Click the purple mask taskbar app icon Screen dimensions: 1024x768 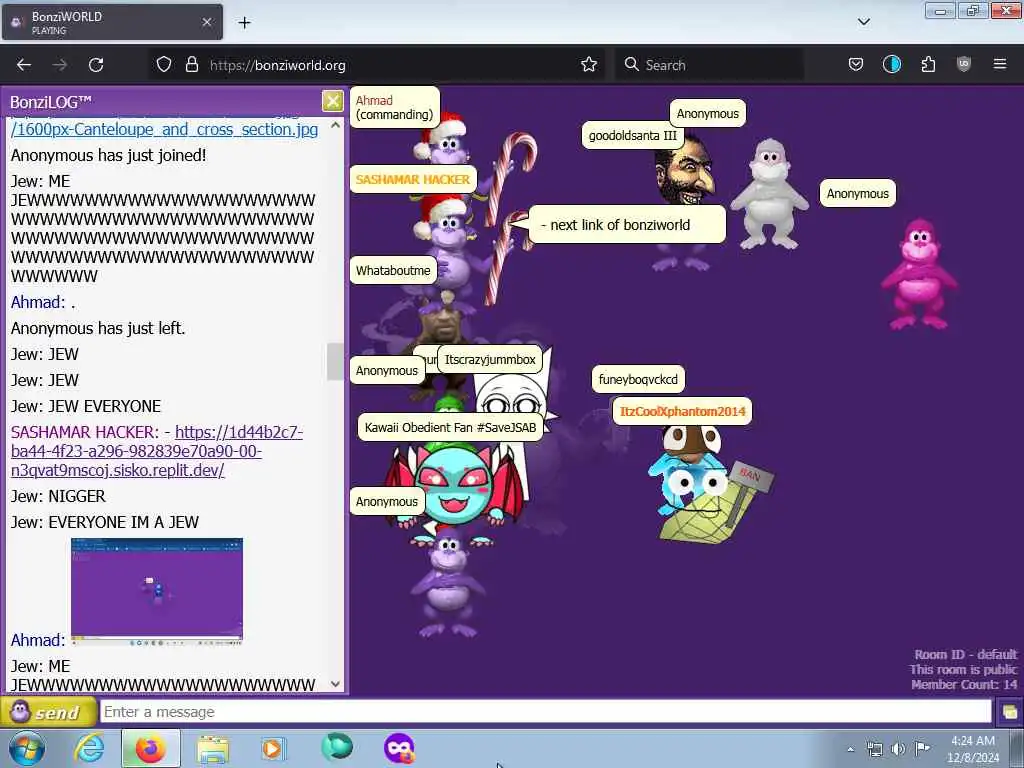pos(399,748)
